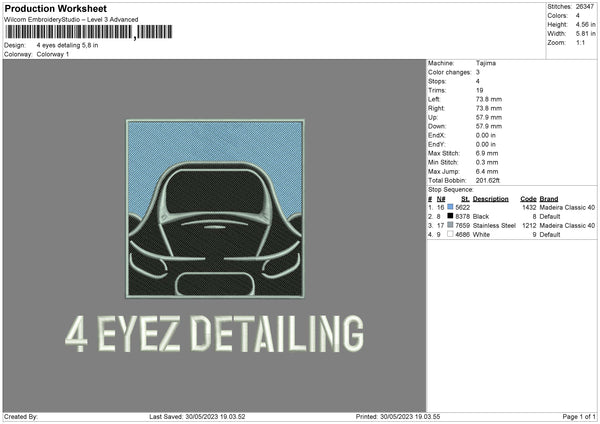Click the white 4686 thread color swatch
The height and width of the screenshot is (424, 600).
coord(450,234)
